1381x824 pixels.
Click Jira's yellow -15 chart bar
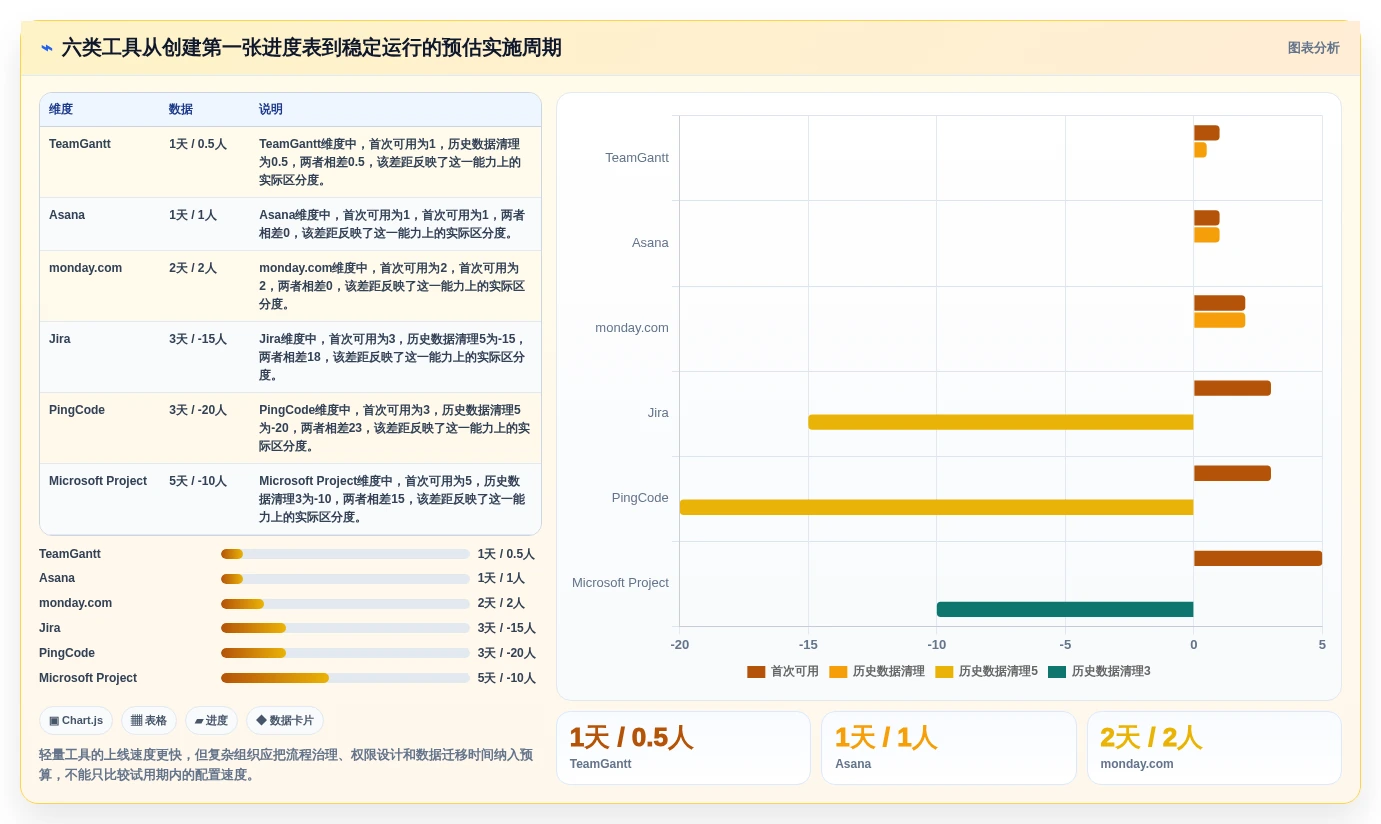pyautogui.click(x=1001, y=422)
